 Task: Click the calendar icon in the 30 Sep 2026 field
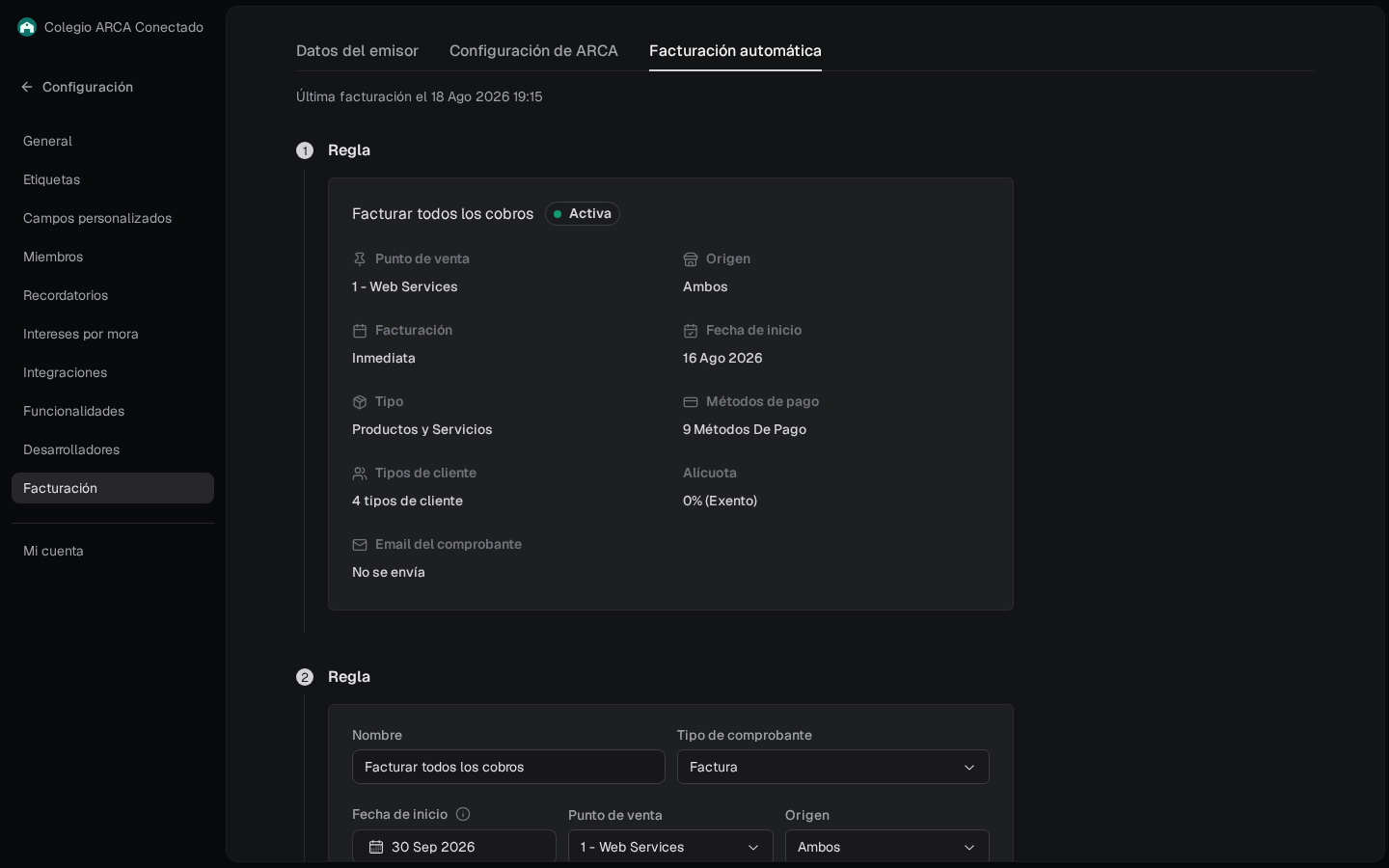click(376, 847)
